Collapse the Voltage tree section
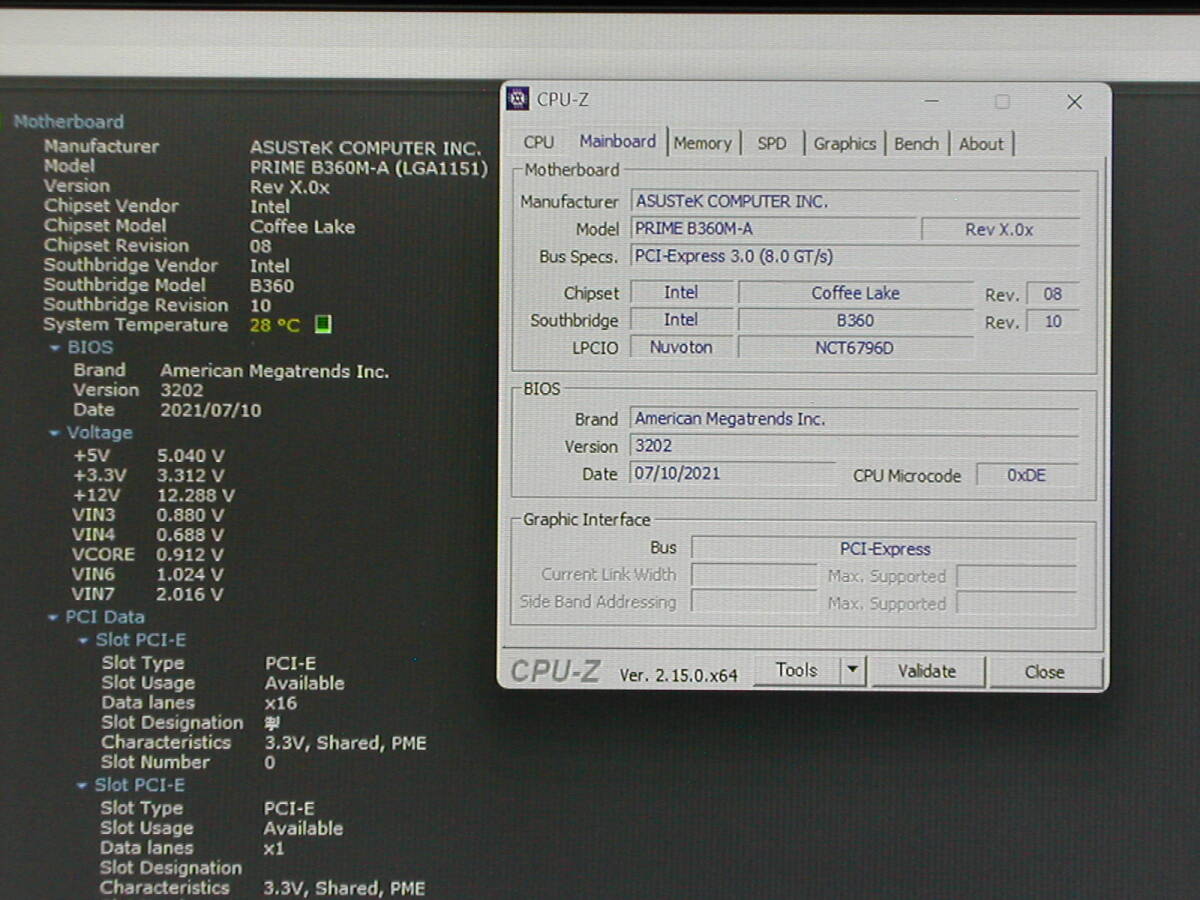1200x900 pixels. 54,433
